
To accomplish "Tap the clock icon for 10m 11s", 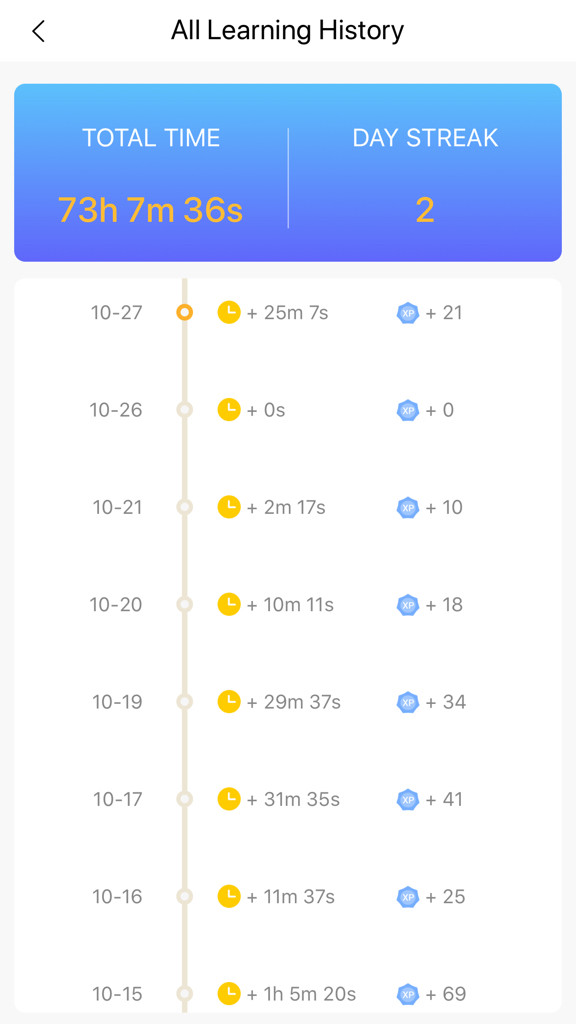I will pyautogui.click(x=229, y=604).
